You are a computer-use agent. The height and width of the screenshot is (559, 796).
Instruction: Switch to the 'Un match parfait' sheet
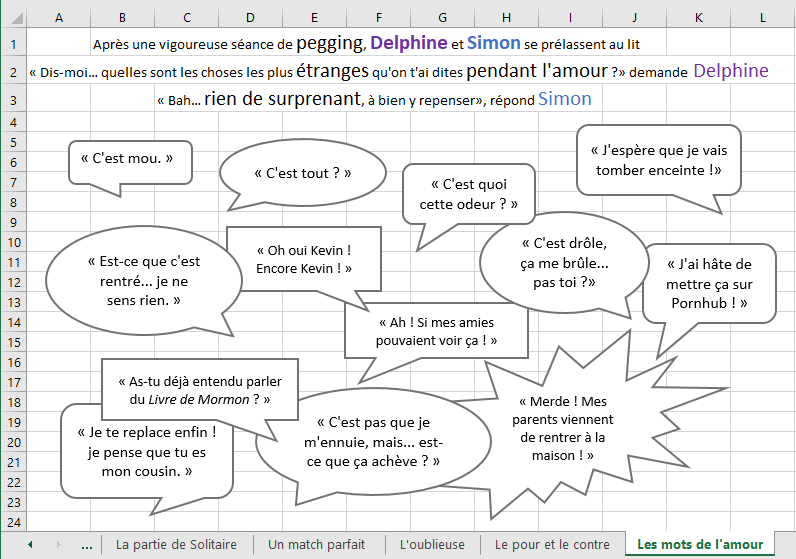pos(318,545)
